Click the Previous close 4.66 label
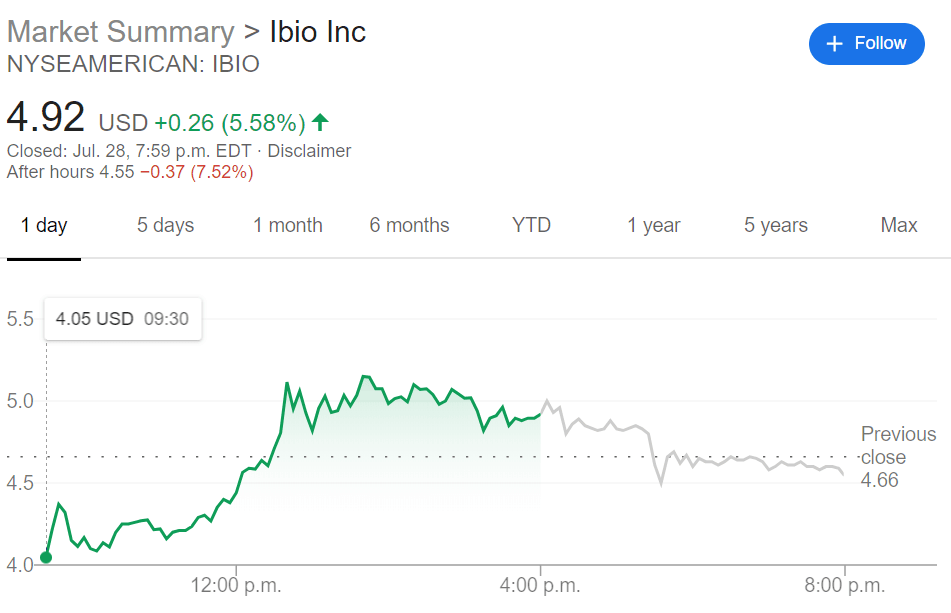 click(x=897, y=457)
